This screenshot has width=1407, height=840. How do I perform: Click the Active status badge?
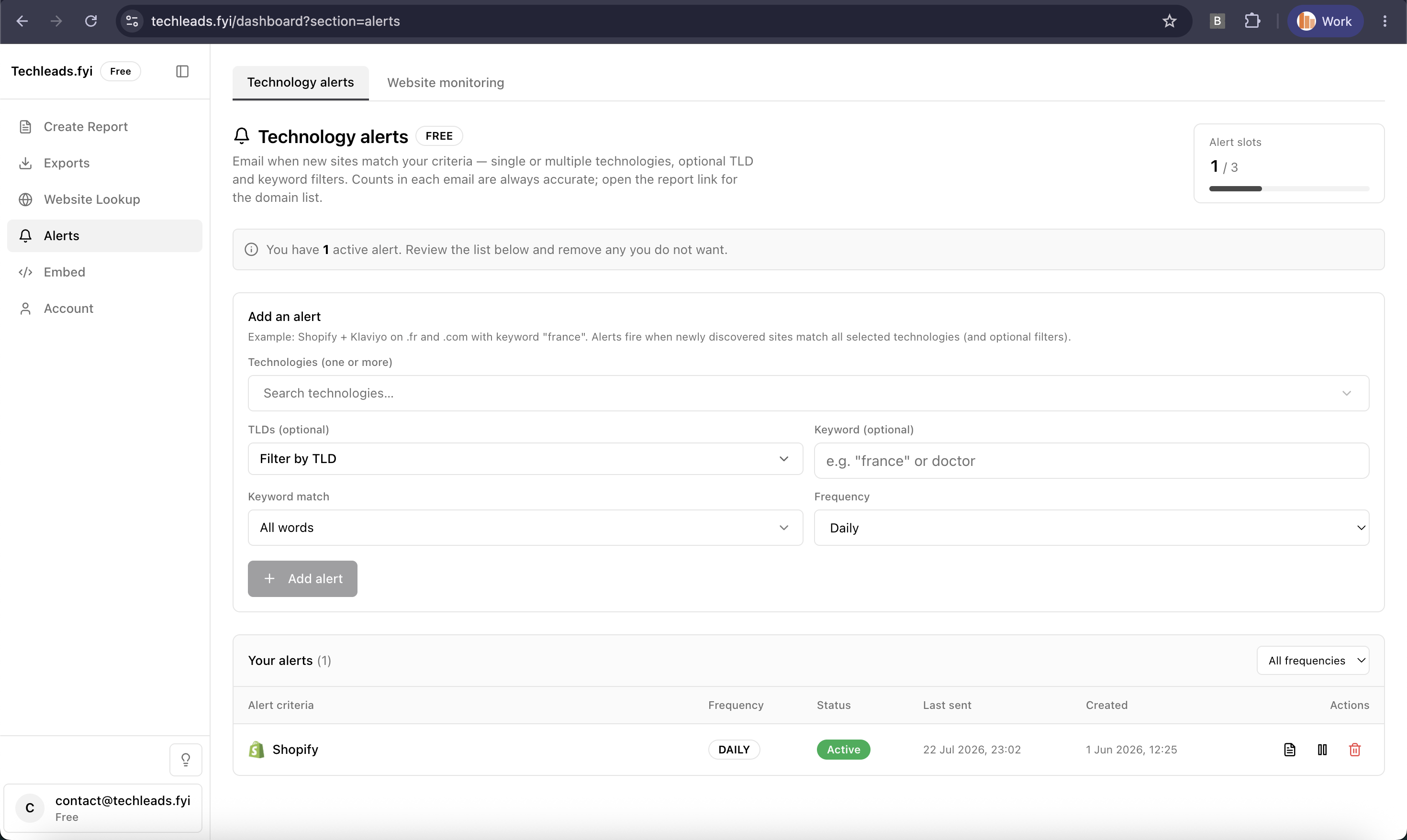tap(843, 750)
